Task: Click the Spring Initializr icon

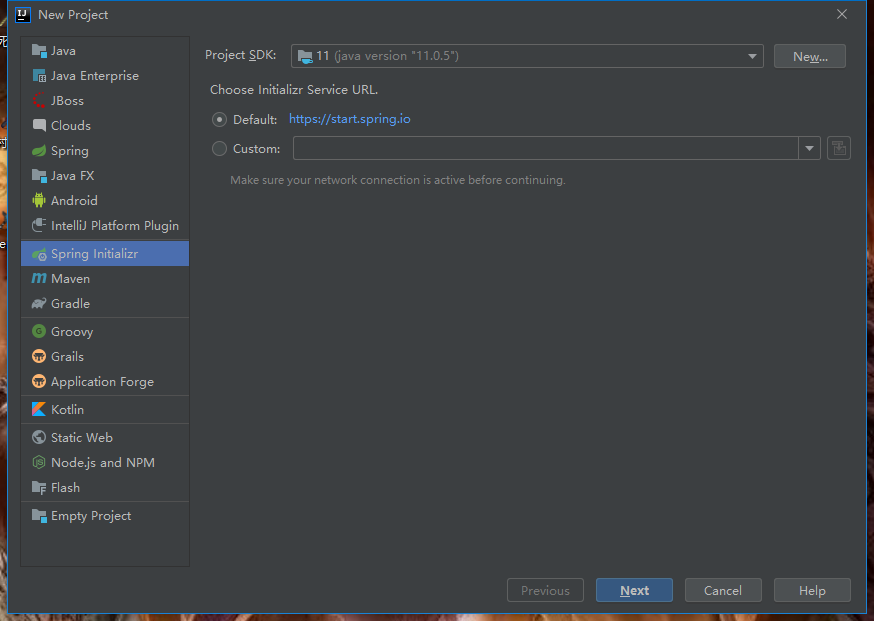Action: [39, 254]
